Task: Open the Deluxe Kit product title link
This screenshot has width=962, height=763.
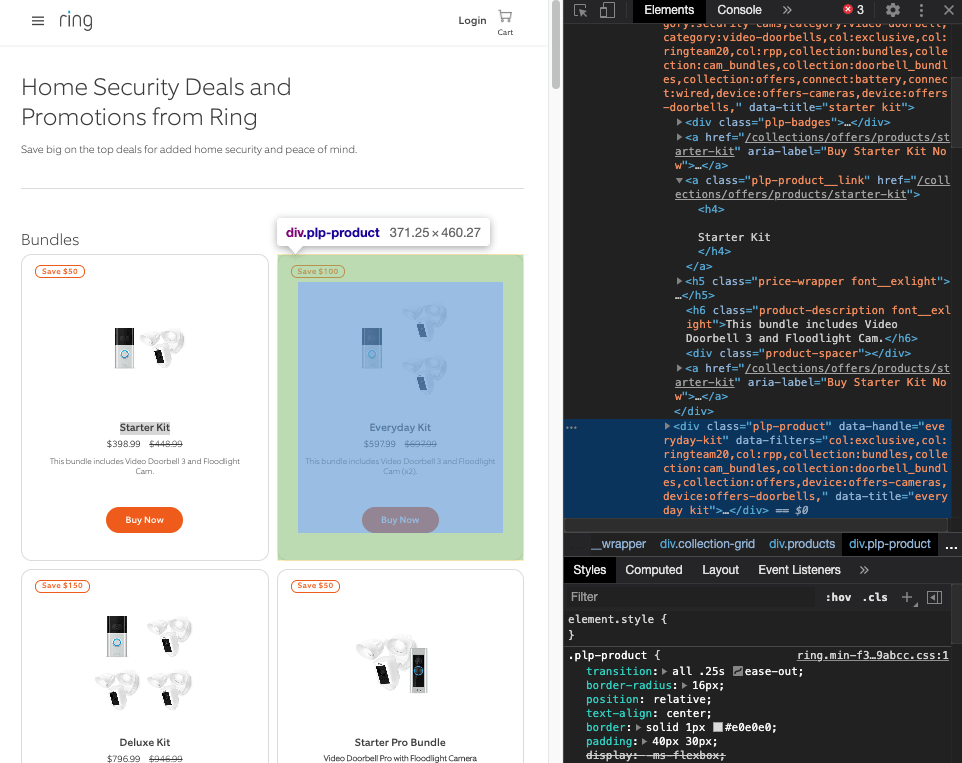Action: tap(145, 742)
